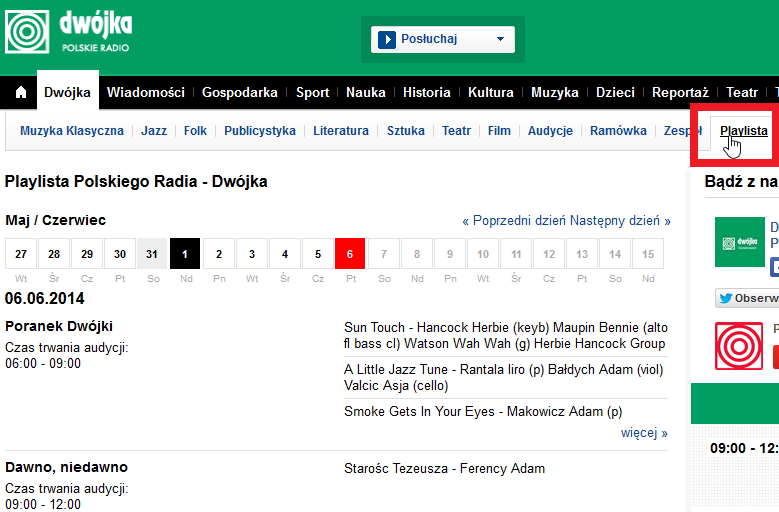The image size is (779, 512).
Task: Open the Literatura submenu link
Action: point(341,131)
